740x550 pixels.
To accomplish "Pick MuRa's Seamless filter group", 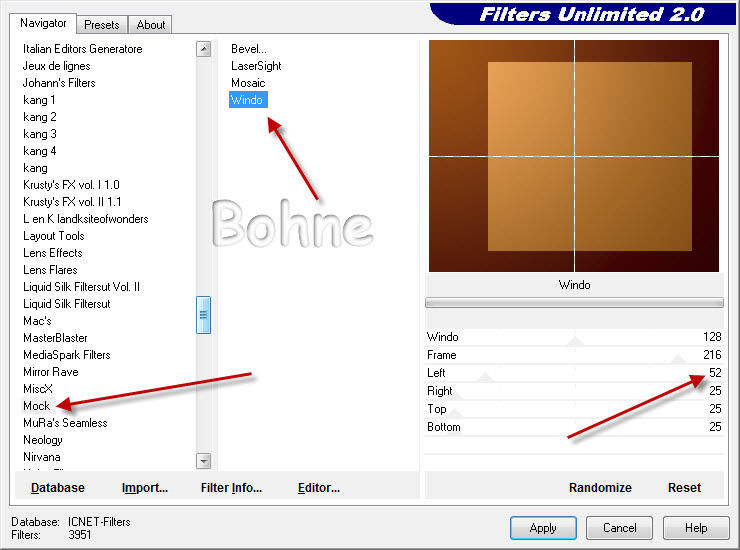I will pyautogui.click(x=65, y=423).
